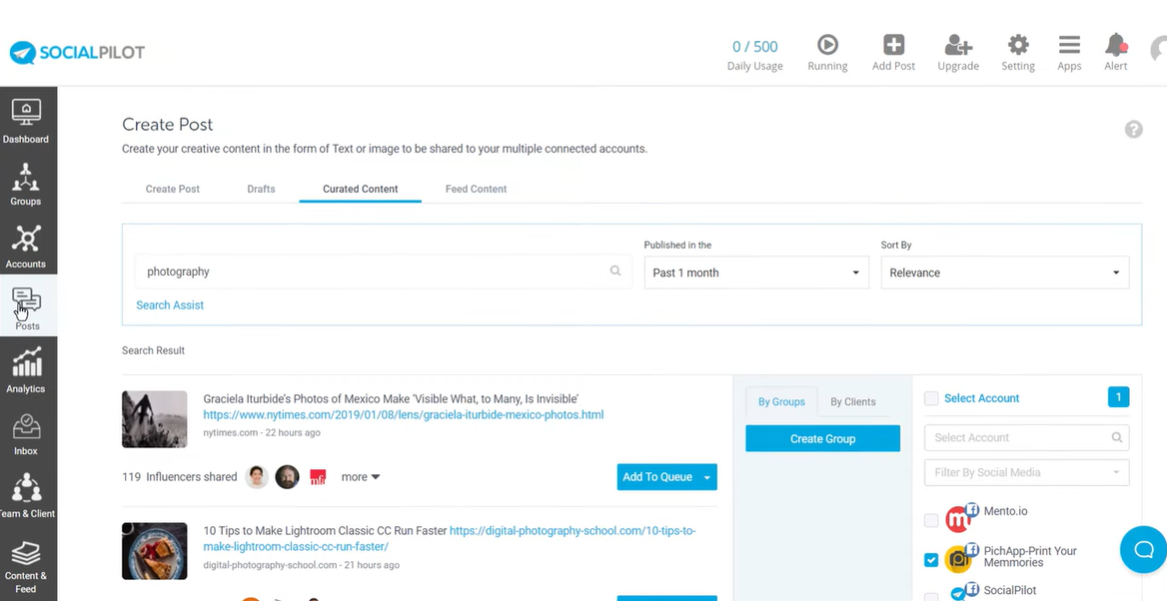
Task: Open the chat support bubble
Action: point(1143,550)
